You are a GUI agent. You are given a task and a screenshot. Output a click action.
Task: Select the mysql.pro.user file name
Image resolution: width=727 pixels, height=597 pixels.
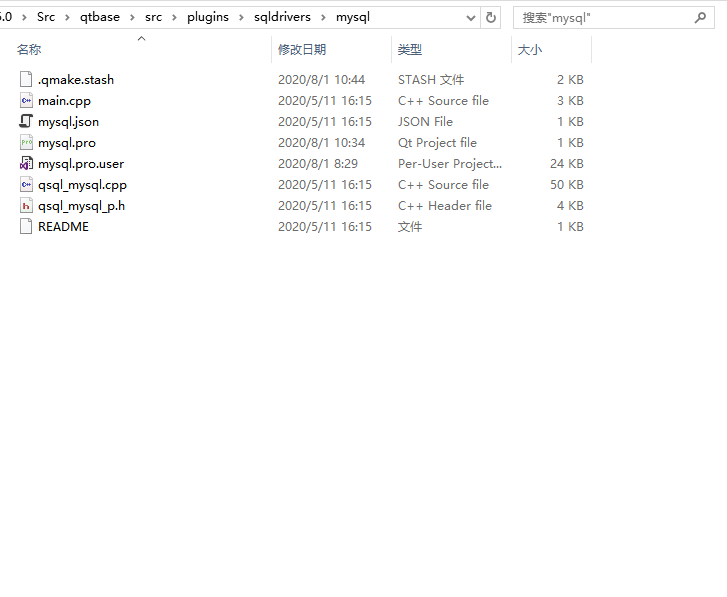(81, 164)
